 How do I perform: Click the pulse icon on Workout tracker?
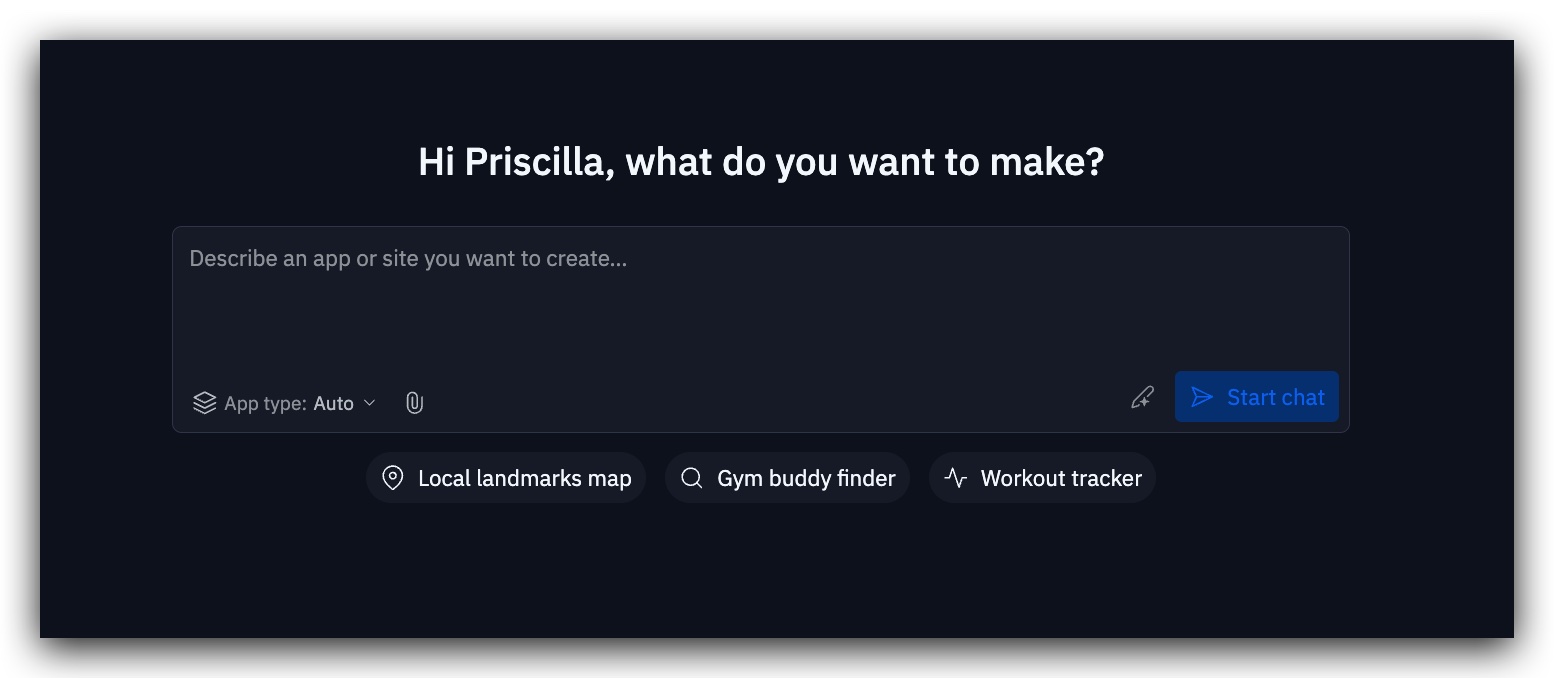956,478
